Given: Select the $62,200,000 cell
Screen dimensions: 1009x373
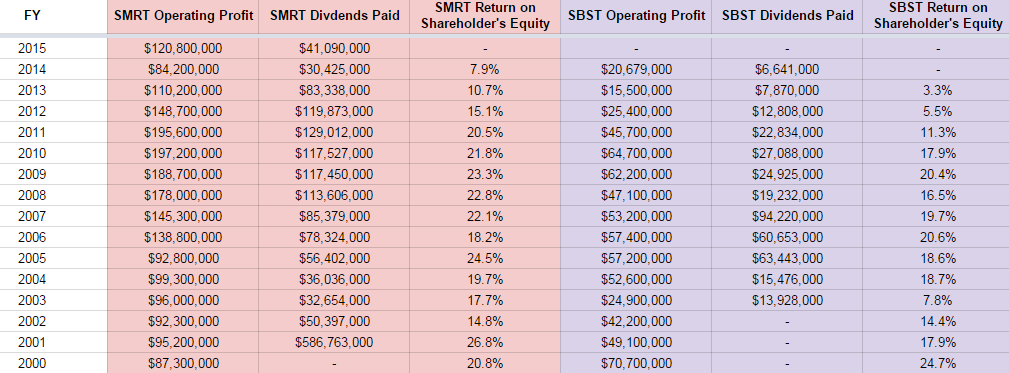Looking at the screenshot, I should tap(636, 174).
